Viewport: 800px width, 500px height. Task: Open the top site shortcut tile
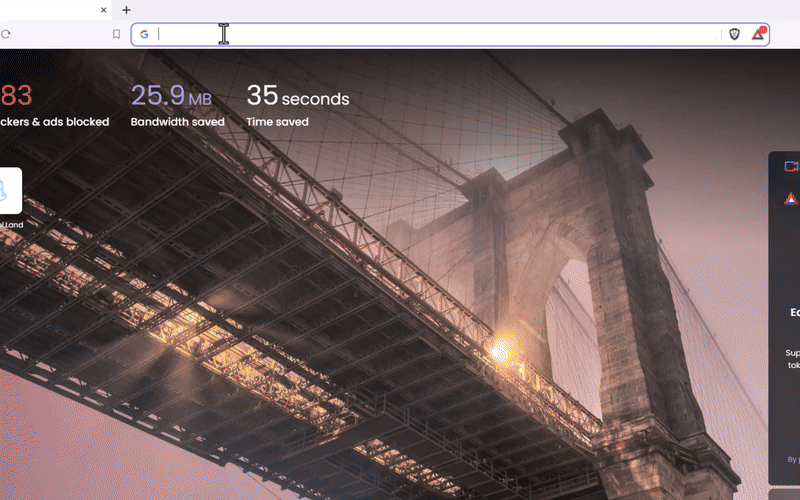(8, 190)
